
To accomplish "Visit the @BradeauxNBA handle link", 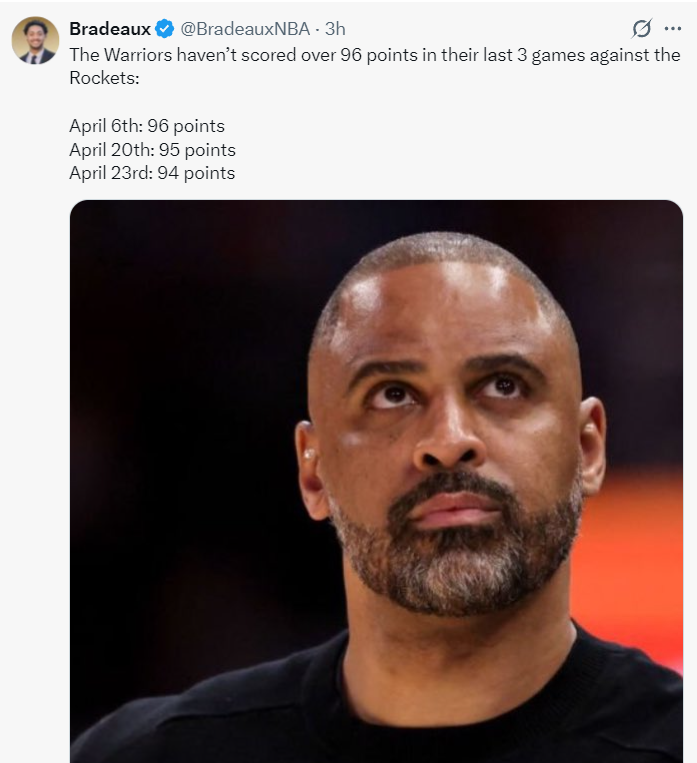I will (x=245, y=29).
